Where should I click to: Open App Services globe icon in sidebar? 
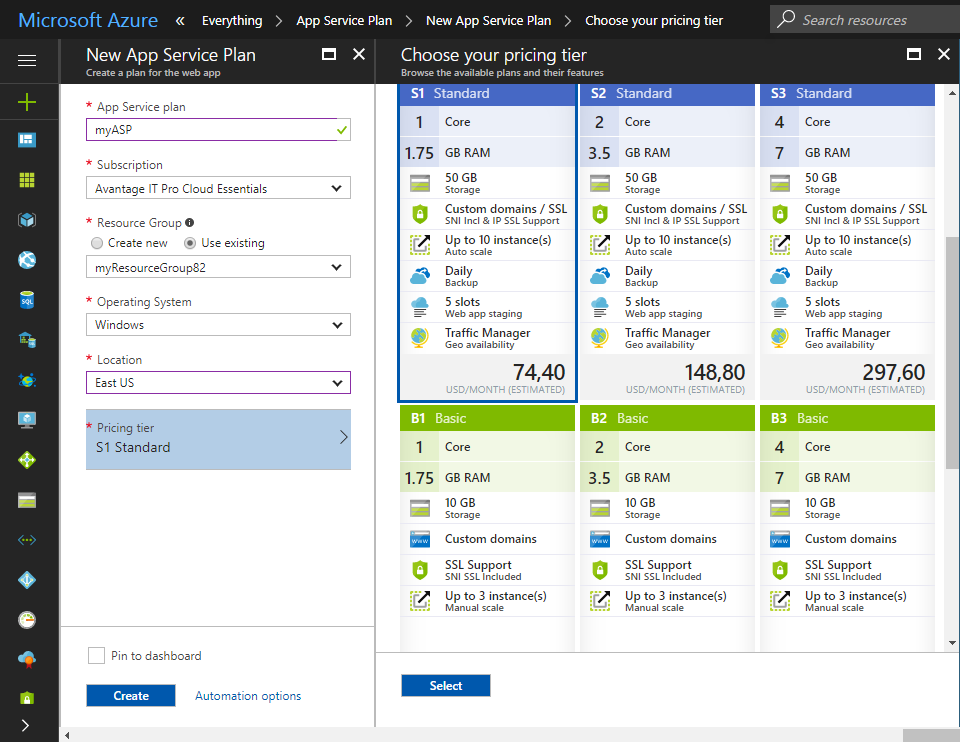tap(27, 260)
